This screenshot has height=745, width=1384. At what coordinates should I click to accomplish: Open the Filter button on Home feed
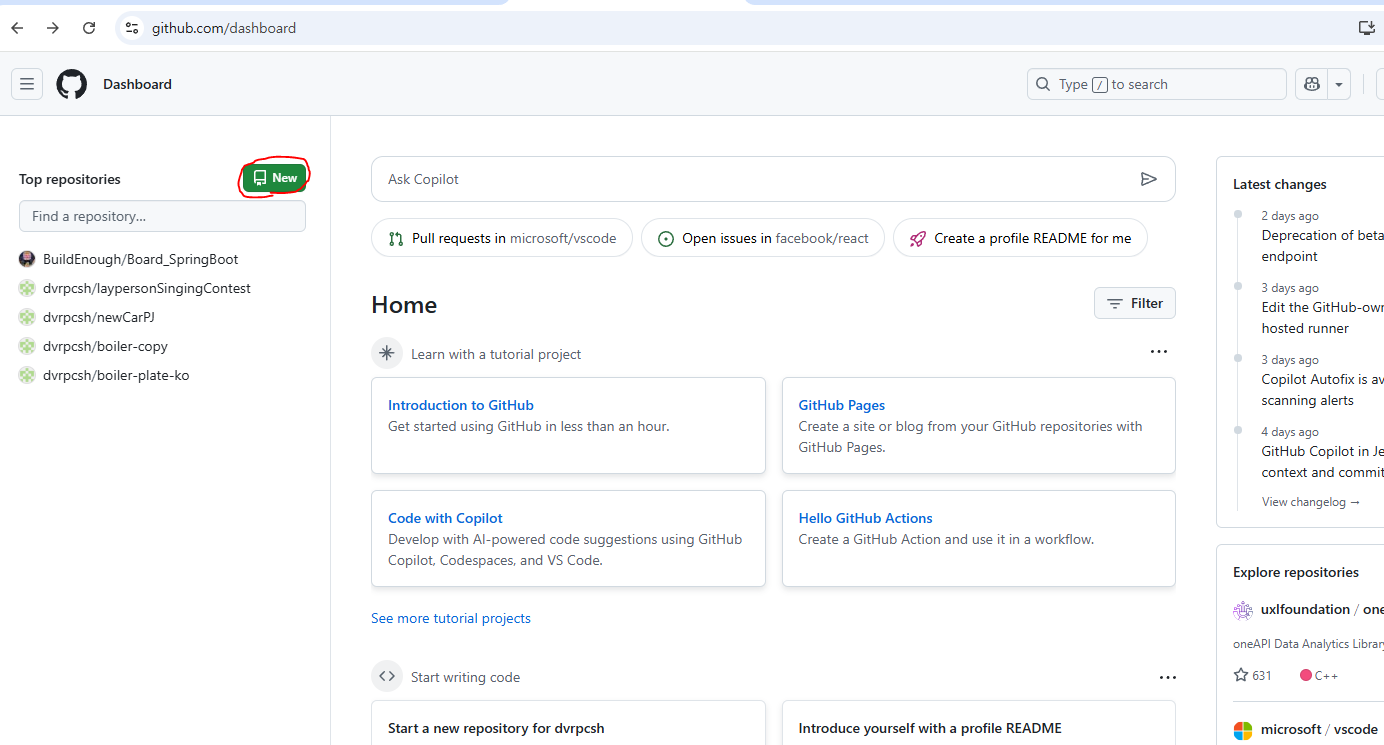(x=1135, y=303)
